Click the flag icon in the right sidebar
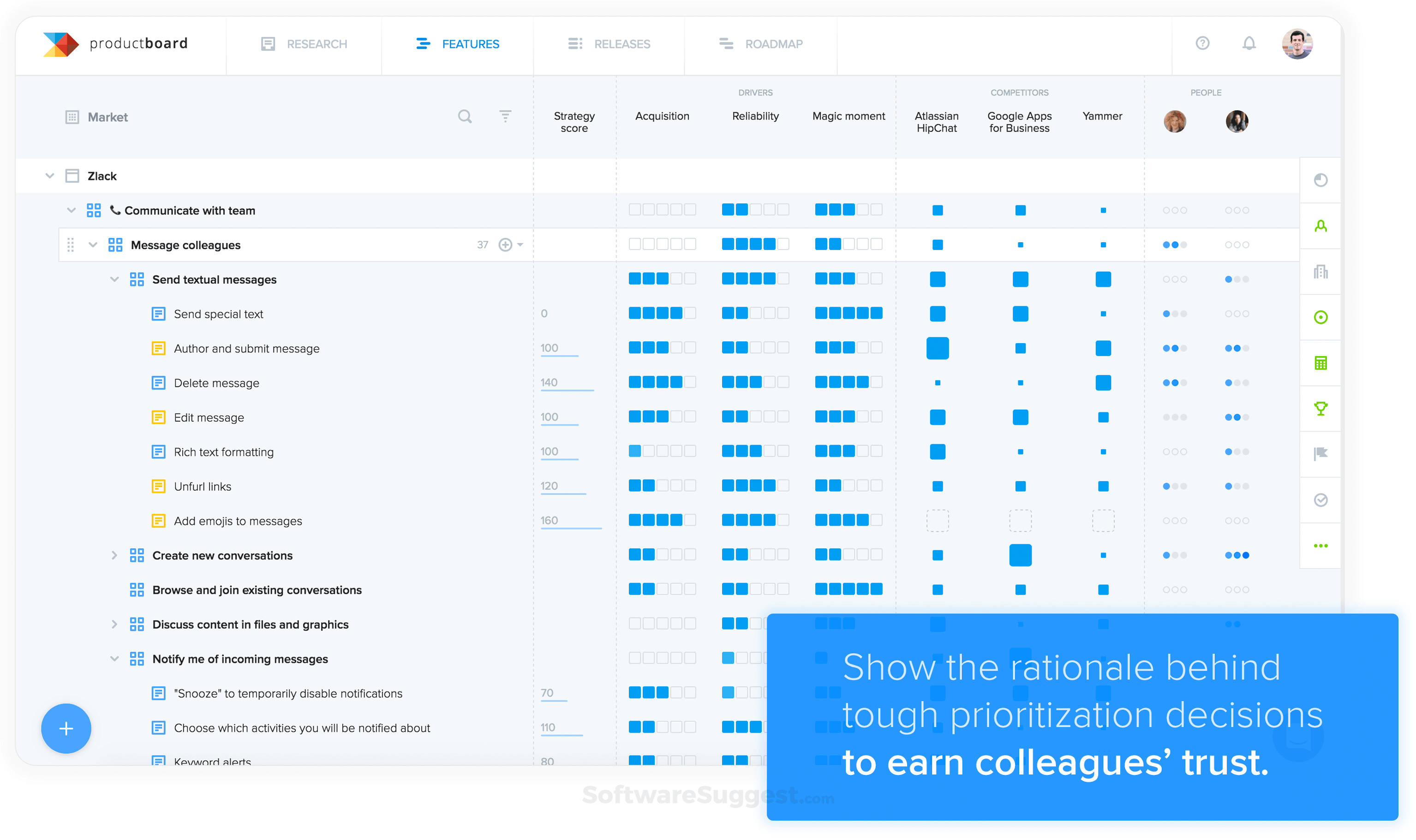This screenshot has width=1416, height=840. pos(1320,453)
